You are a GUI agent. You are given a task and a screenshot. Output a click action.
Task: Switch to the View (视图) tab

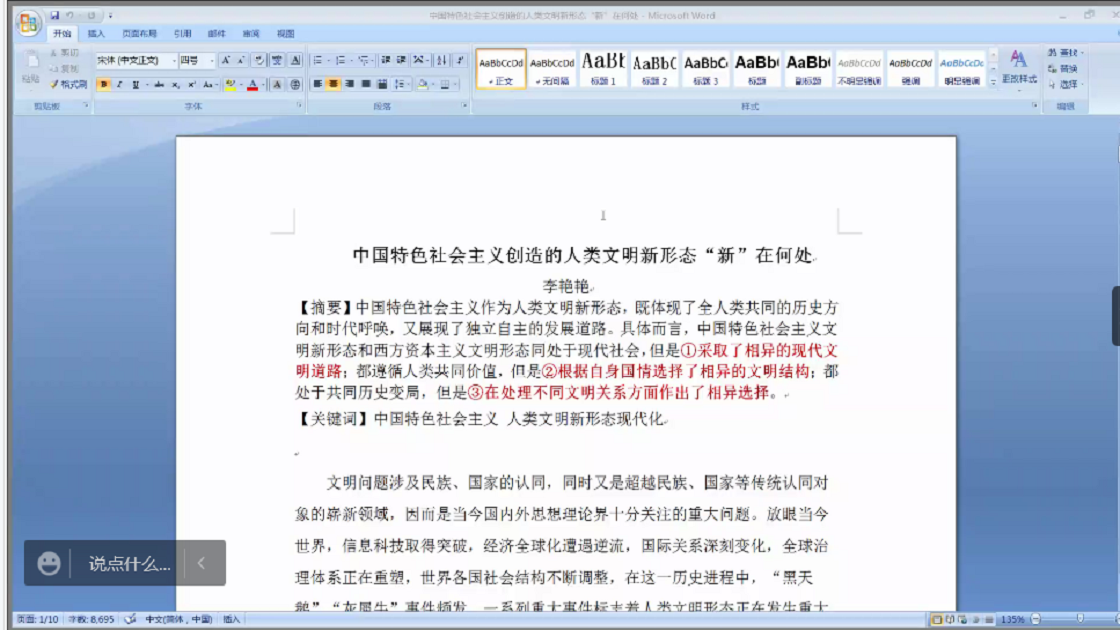(286, 34)
